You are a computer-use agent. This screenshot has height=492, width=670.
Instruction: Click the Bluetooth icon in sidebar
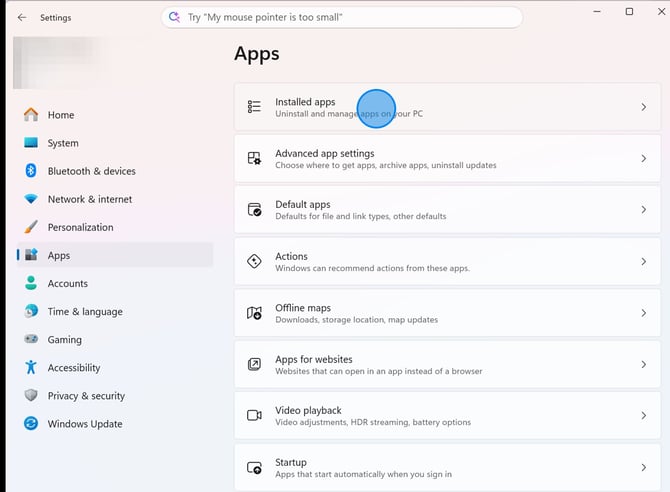tap(31, 171)
